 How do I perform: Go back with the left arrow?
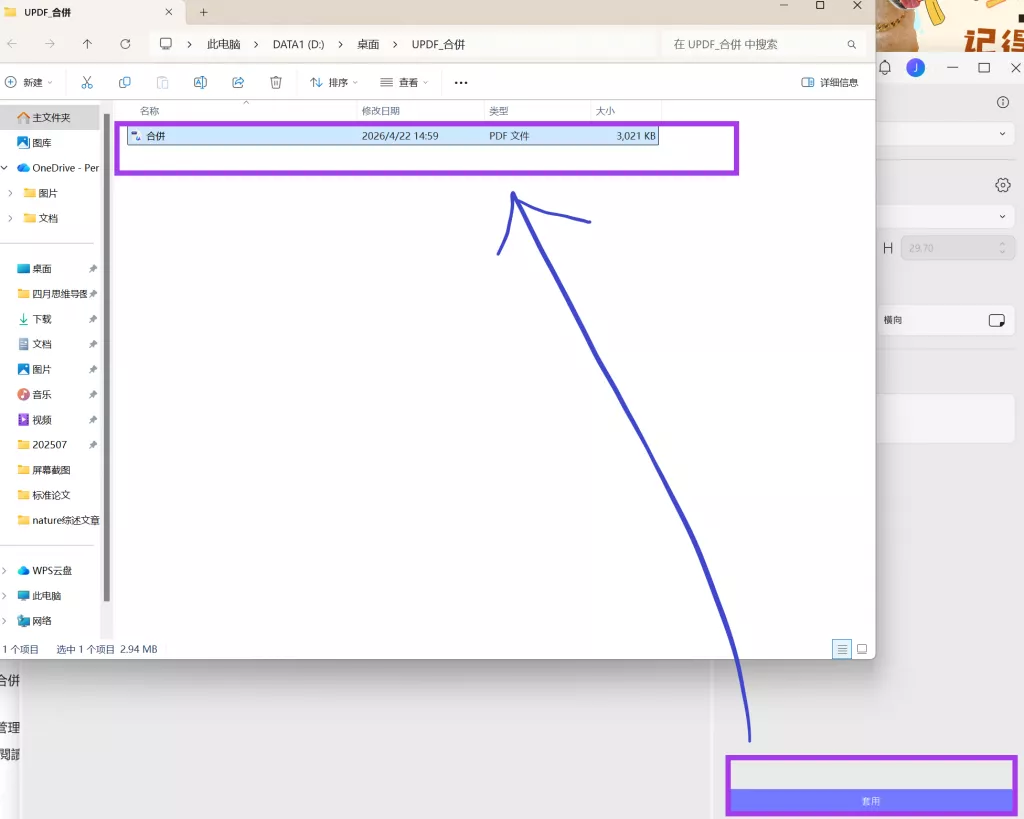click(x=12, y=44)
